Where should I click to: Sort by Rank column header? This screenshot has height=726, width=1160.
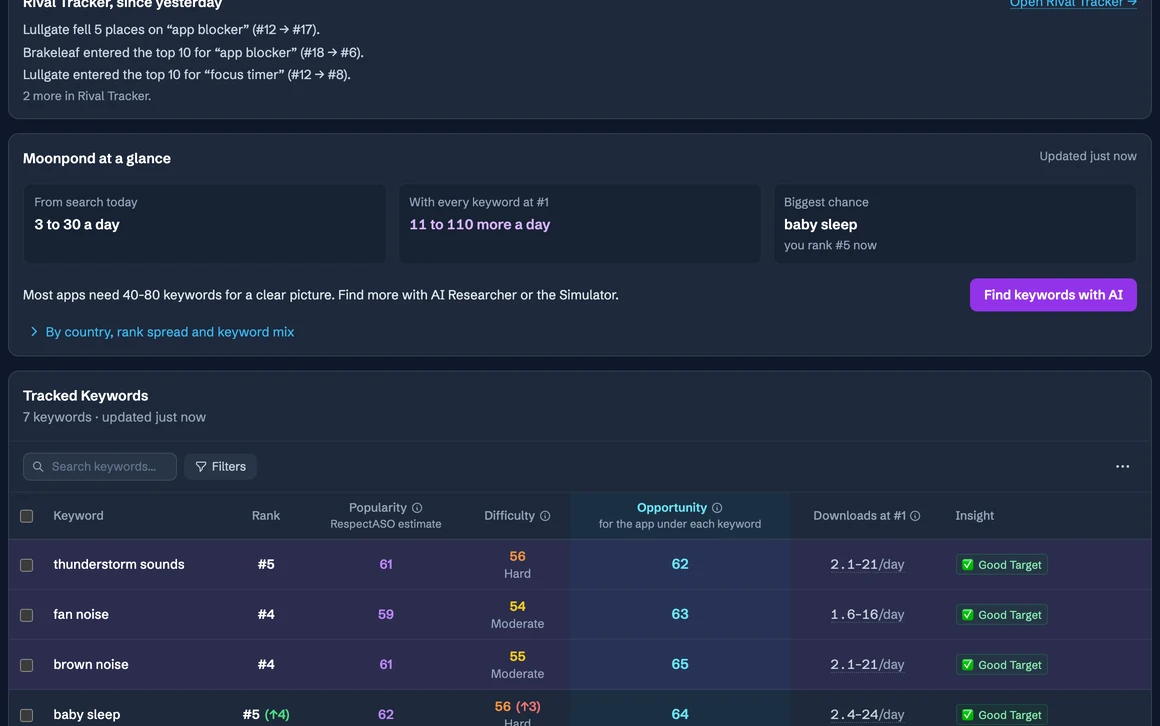pos(266,515)
